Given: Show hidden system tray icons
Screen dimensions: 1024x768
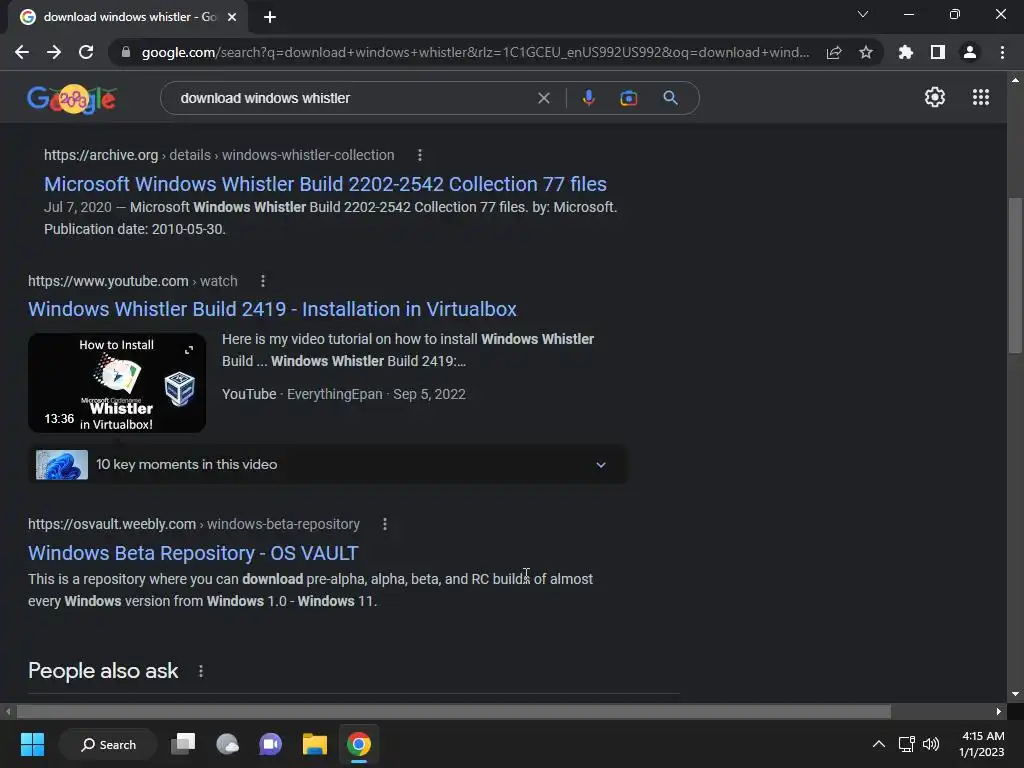Looking at the screenshot, I should [879, 744].
